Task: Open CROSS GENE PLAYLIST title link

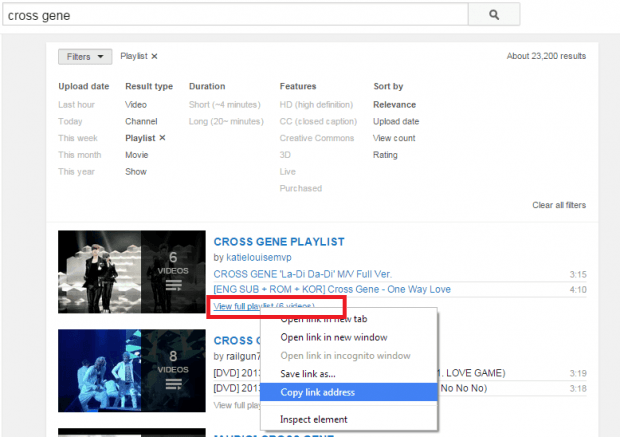Action: click(x=279, y=241)
